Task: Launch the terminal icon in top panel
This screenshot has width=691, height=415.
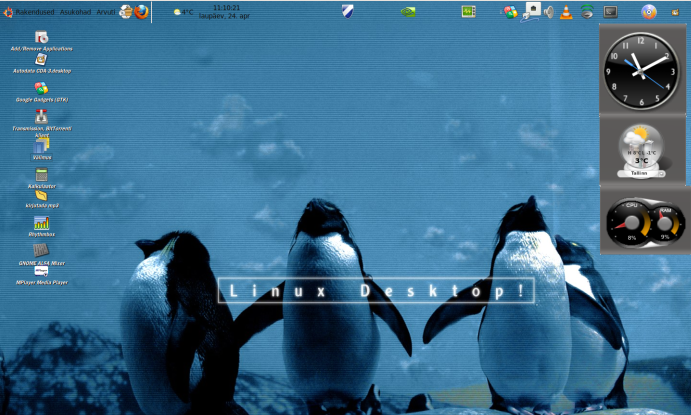Action: pyautogui.click(x=610, y=12)
